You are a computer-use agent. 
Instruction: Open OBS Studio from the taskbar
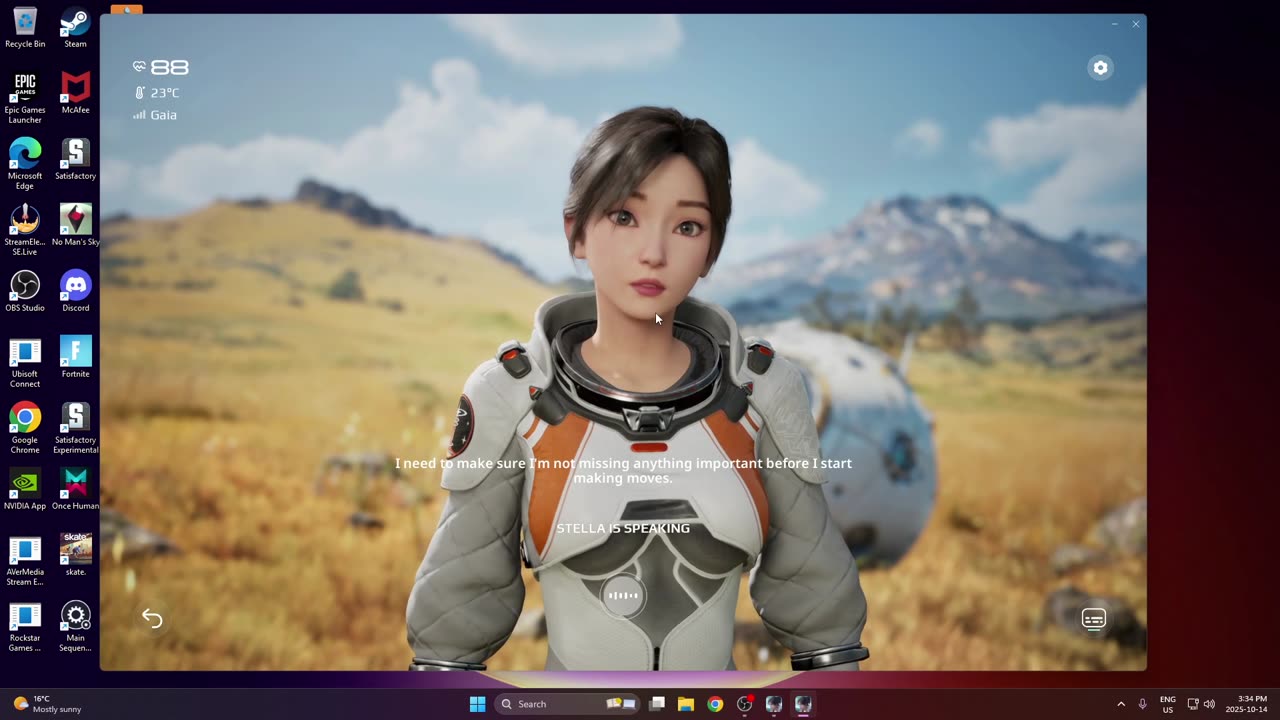[x=744, y=704]
